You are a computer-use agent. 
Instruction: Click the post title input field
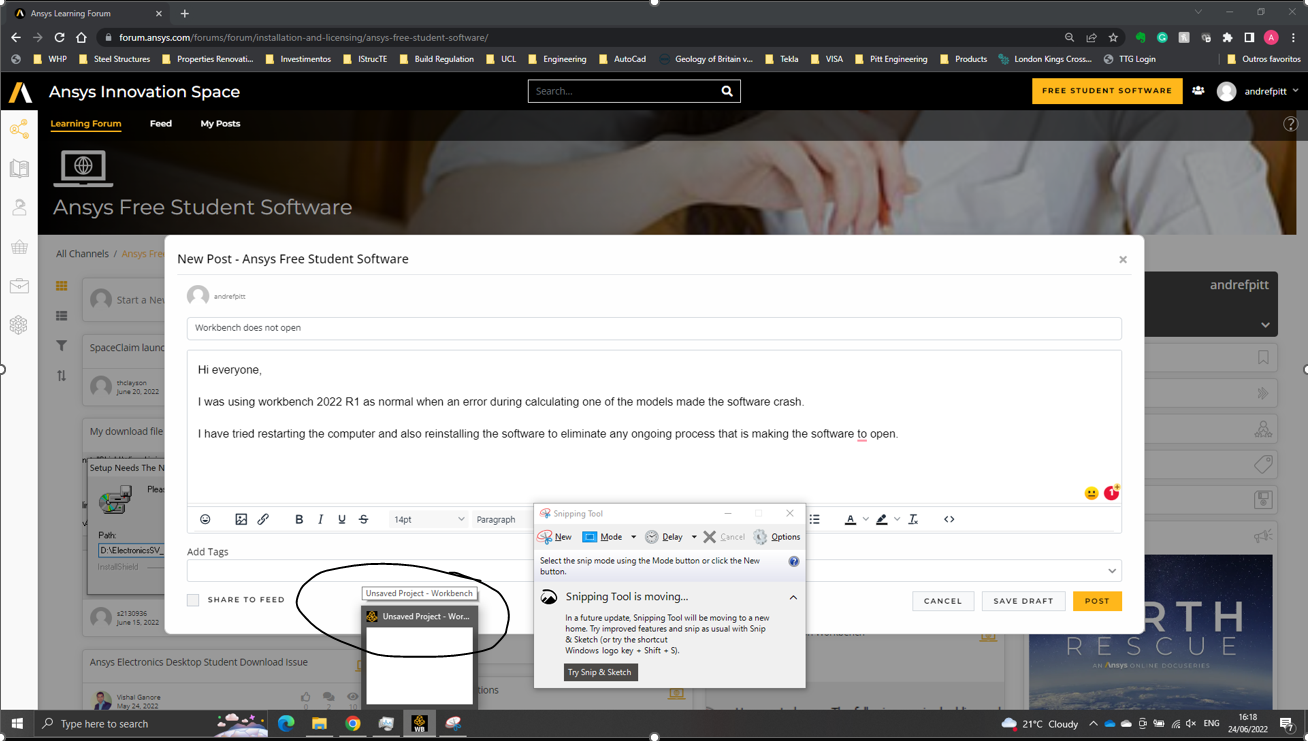[654, 328]
